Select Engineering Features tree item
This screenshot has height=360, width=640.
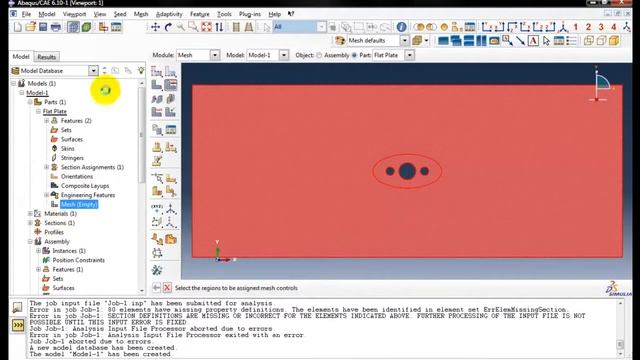(88, 195)
